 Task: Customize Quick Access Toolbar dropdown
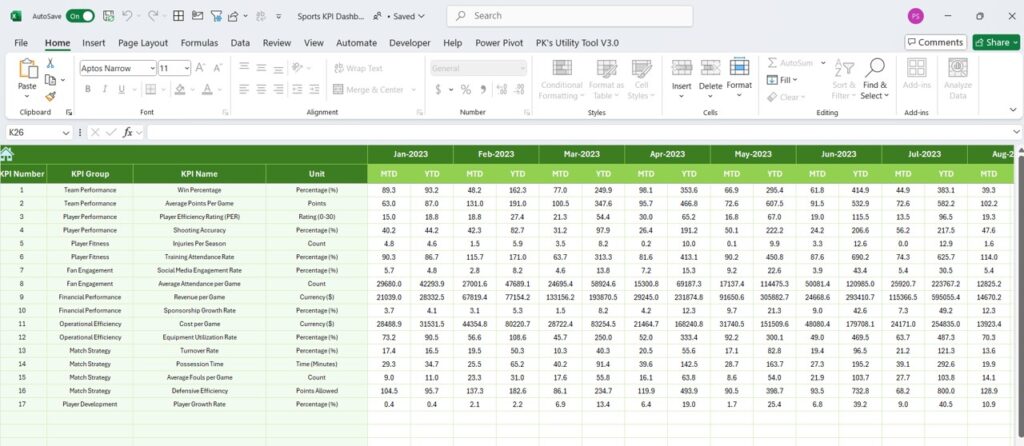pyautogui.click(x=279, y=16)
